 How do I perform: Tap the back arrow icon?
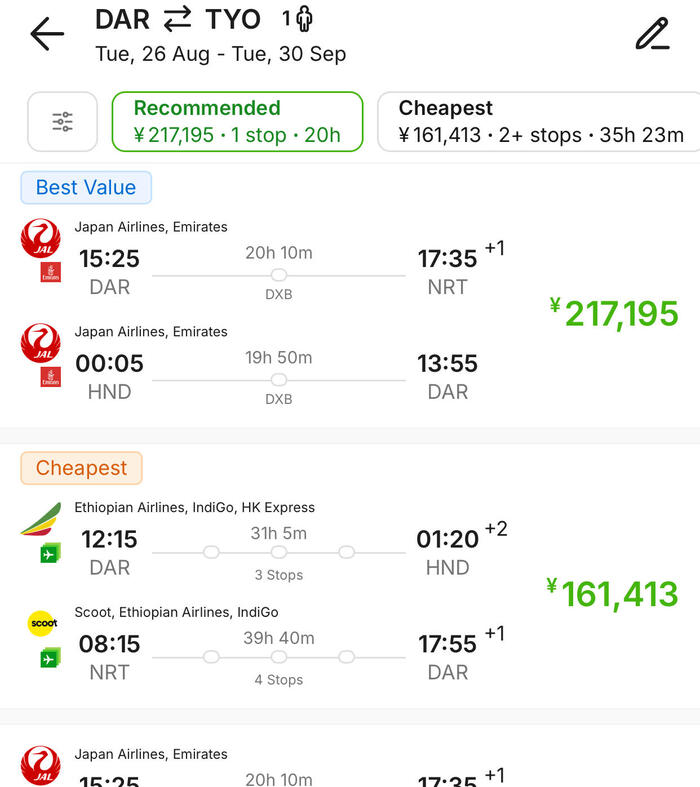47,34
